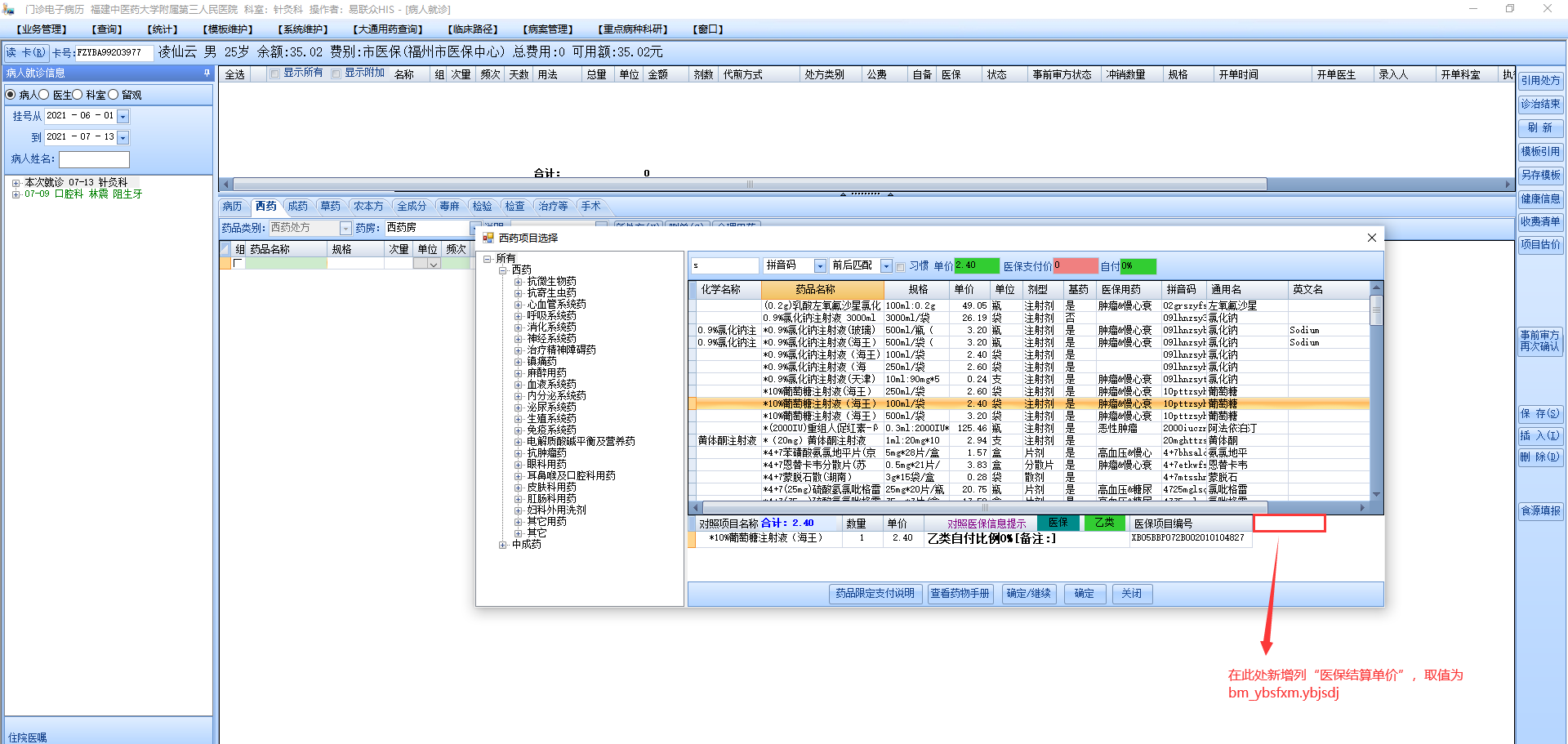This screenshot has height=744, width=1568.
Task: Click the 西药项目选择 dialog title icon
Action: click(488, 238)
